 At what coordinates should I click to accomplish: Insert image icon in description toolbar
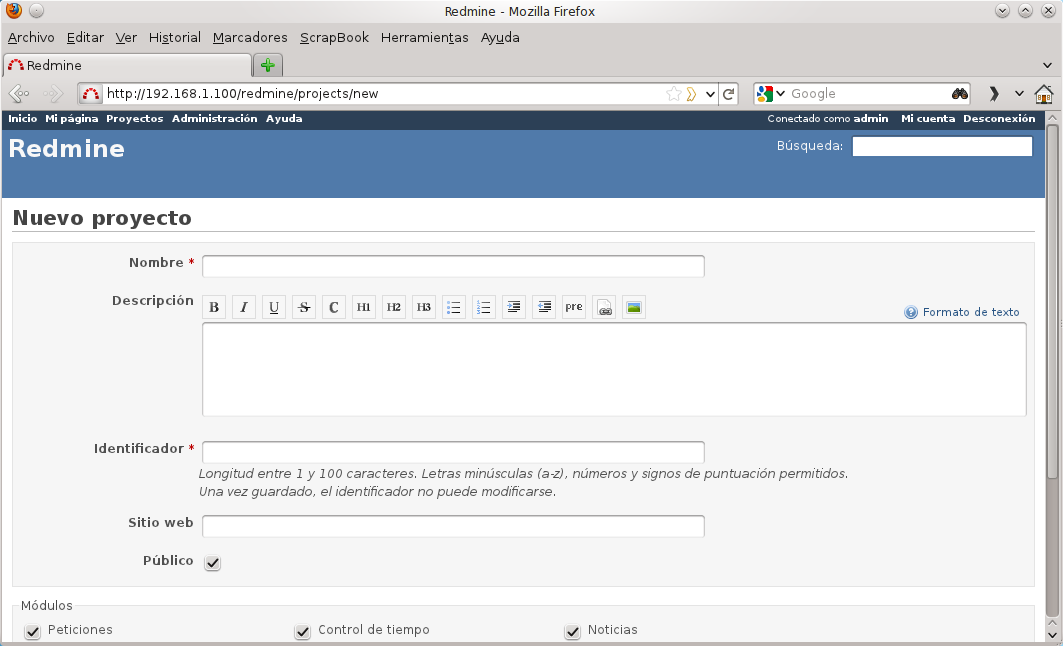click(634, 307)
